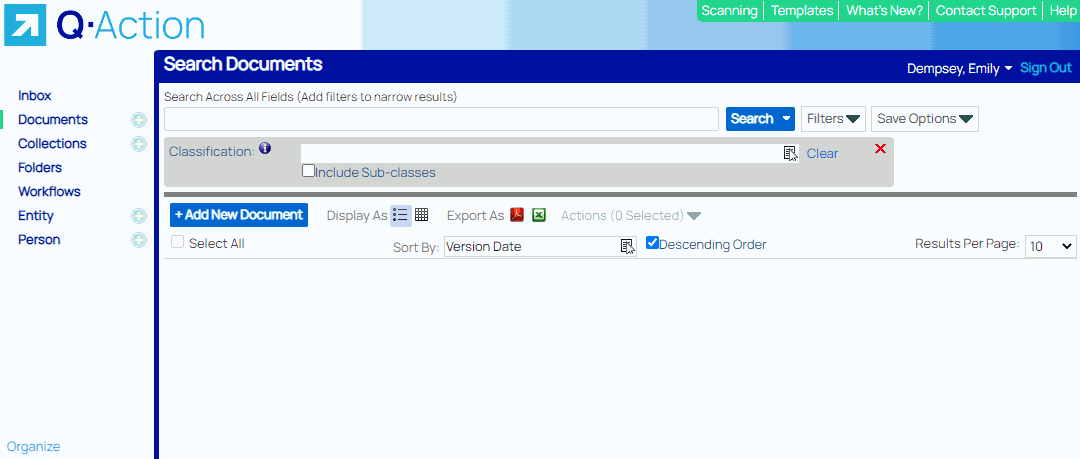Click the Classification info icon
The image size is (1080, 459).
click(265, 149)
